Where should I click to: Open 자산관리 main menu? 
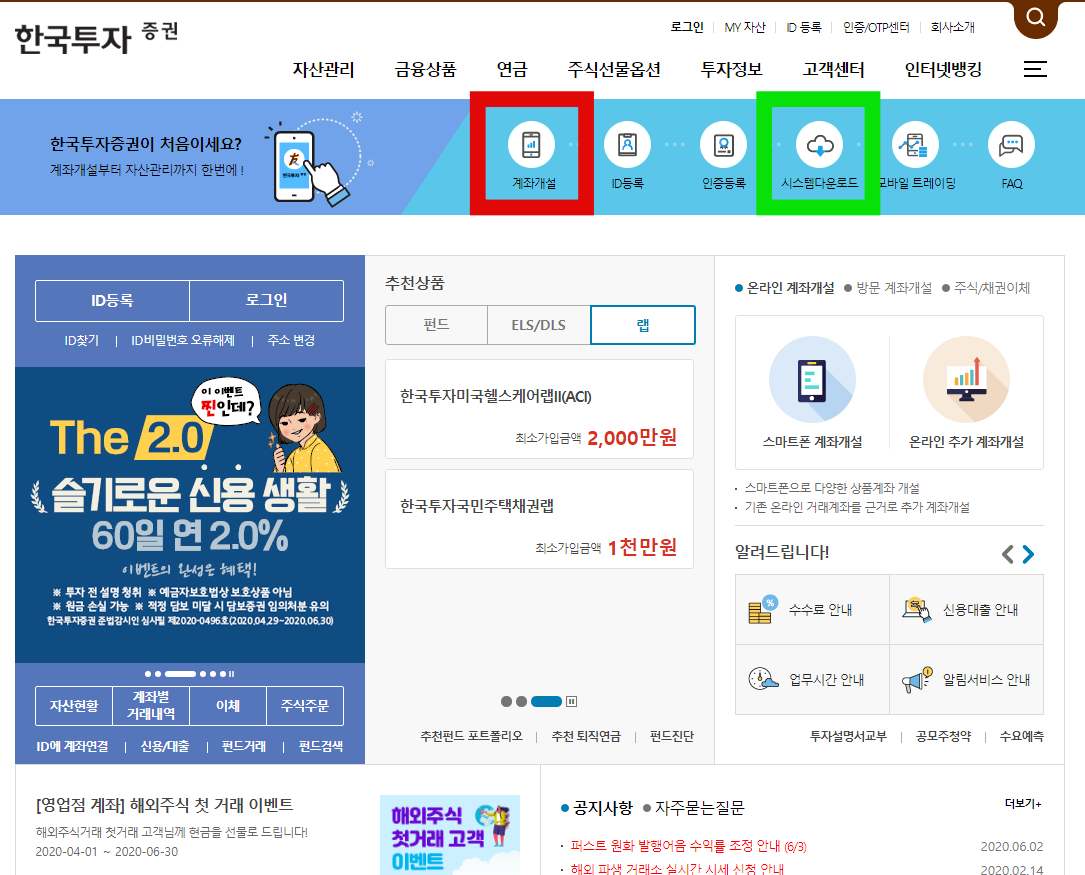click(x=323, y=69)
